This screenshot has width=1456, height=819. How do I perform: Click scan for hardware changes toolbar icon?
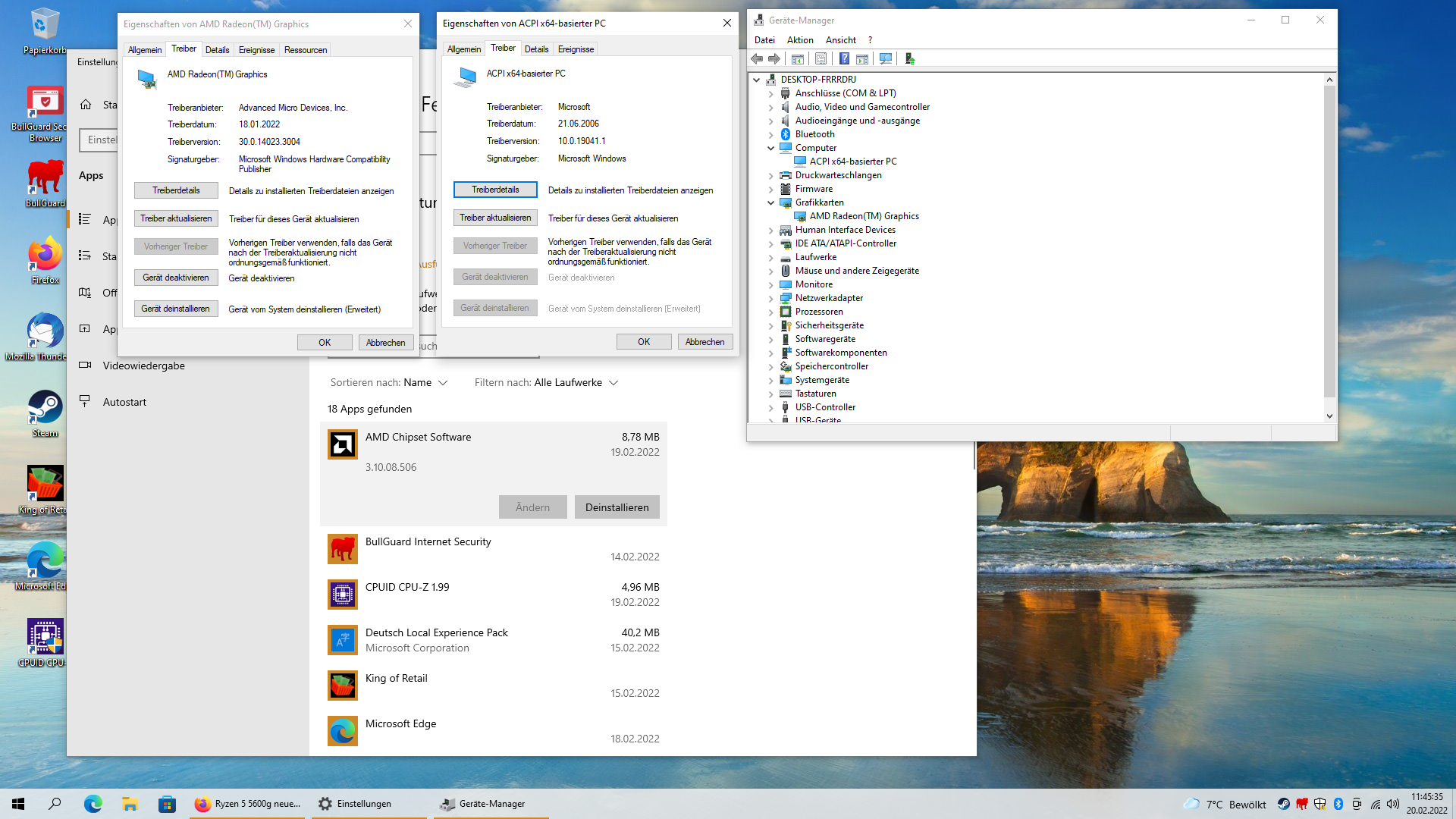(885, 59)
